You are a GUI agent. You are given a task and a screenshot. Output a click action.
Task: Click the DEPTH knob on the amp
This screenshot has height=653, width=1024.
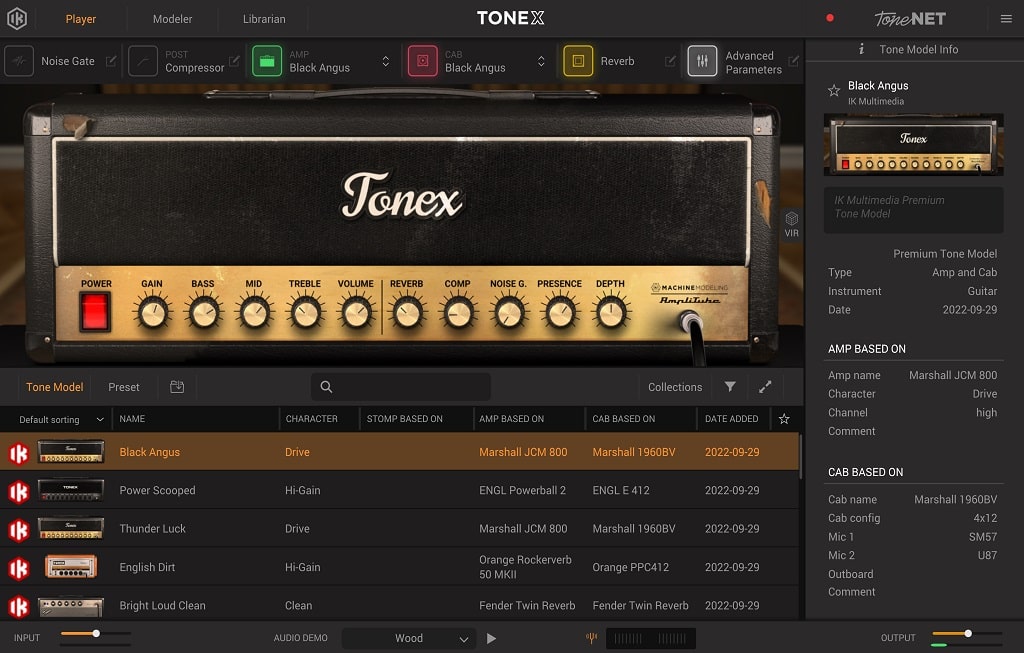(x=611, y=313)
